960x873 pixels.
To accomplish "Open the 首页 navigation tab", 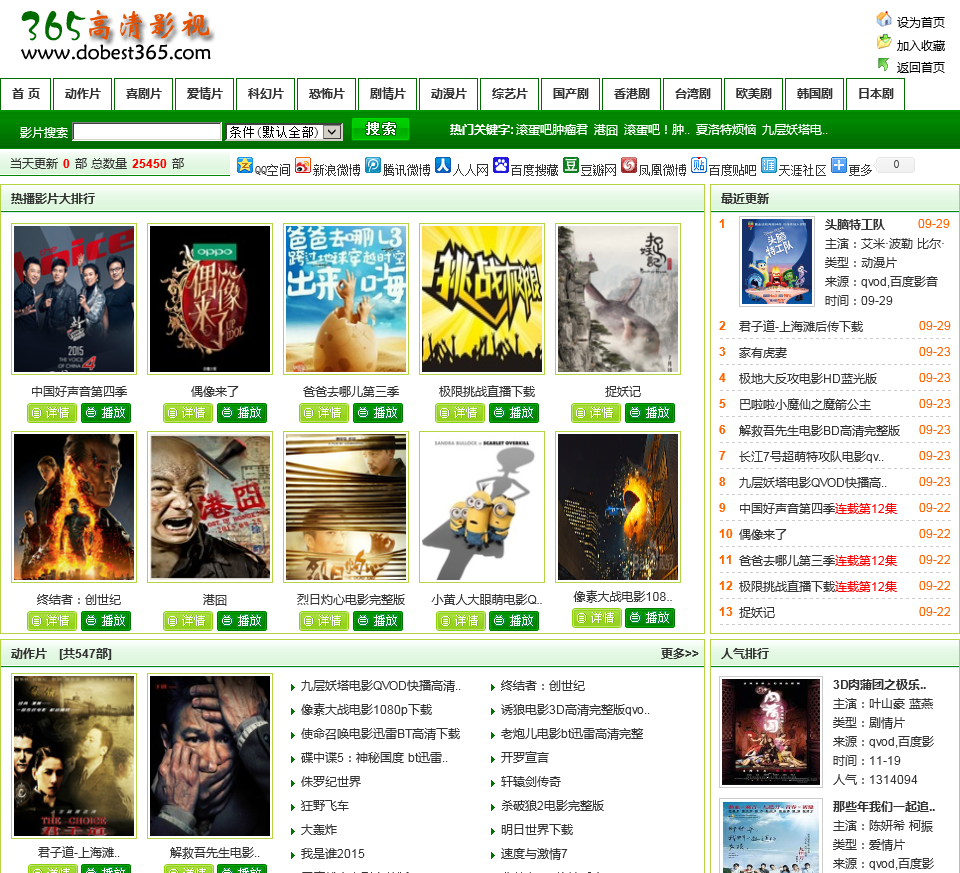I will click(26, 94).
